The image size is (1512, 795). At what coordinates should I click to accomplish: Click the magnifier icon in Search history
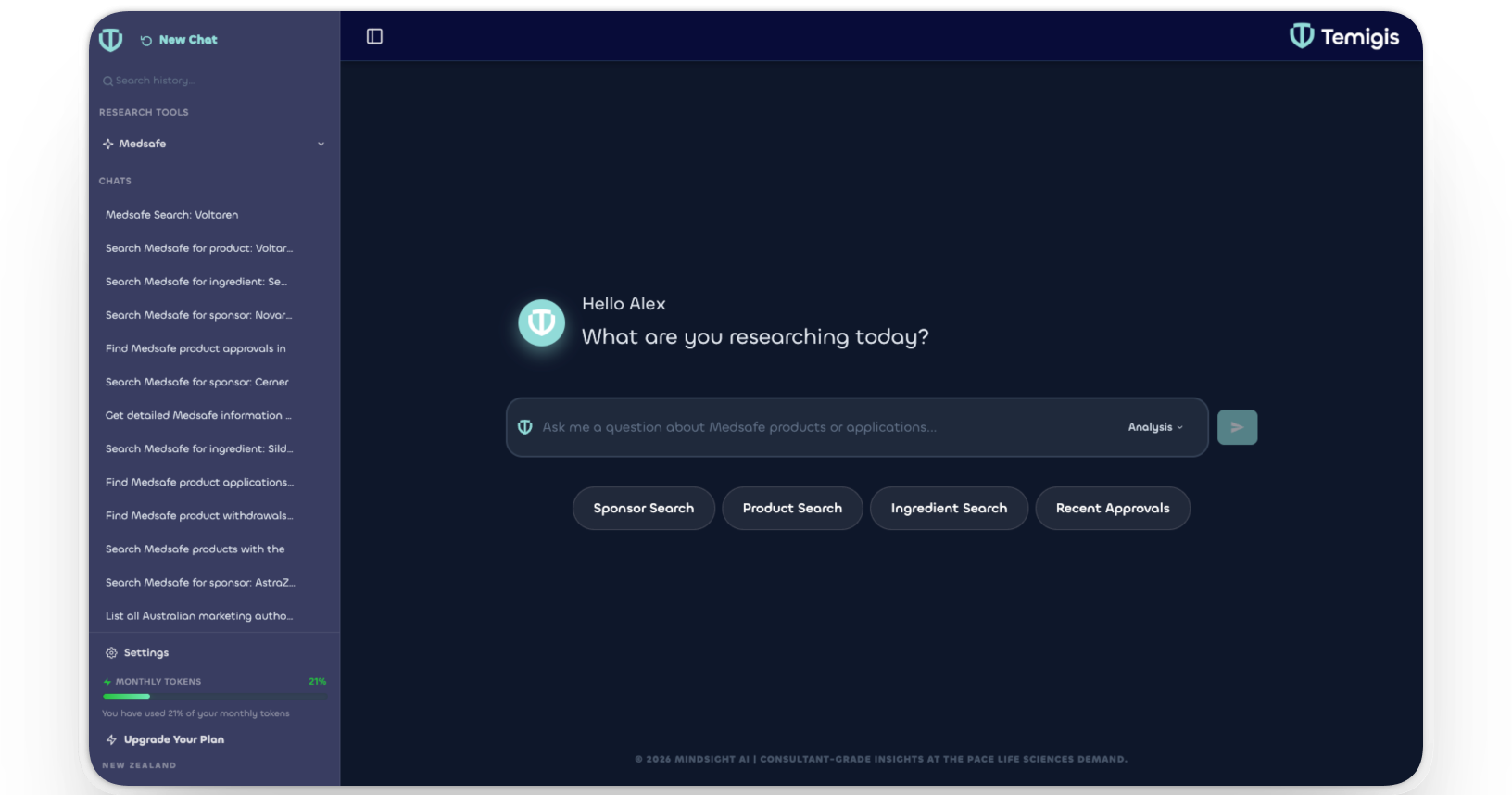[108, 82]
